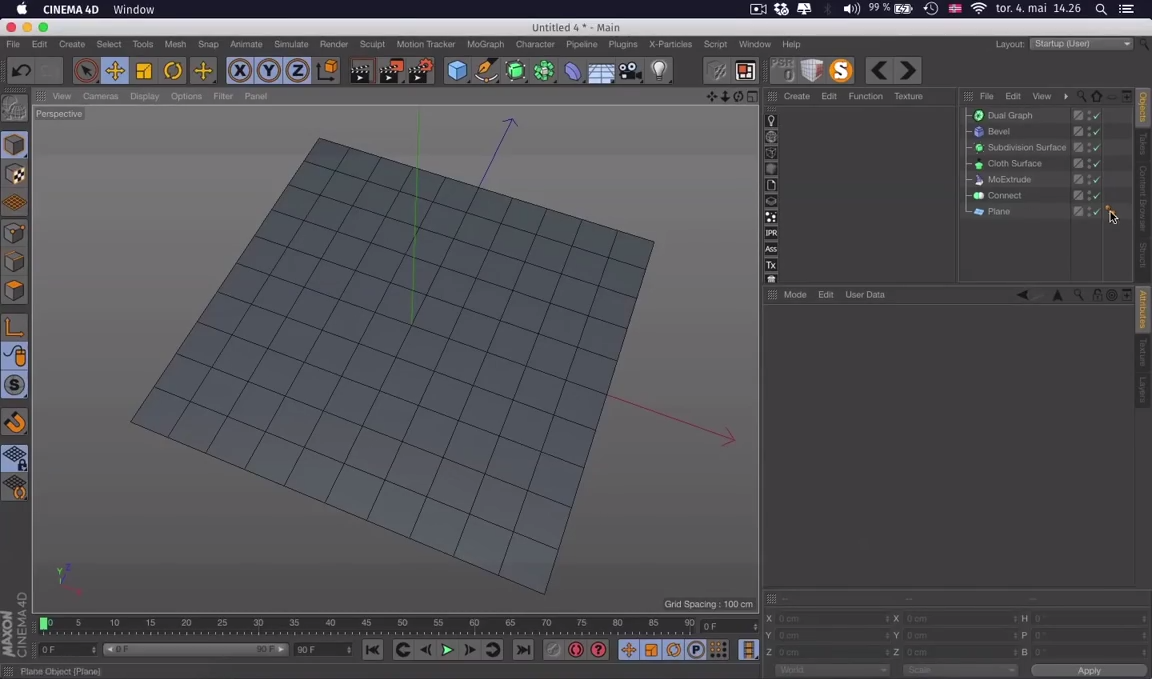The image size is (1152, 679).
Task: Play the animation forward
Action: [447, 650]
